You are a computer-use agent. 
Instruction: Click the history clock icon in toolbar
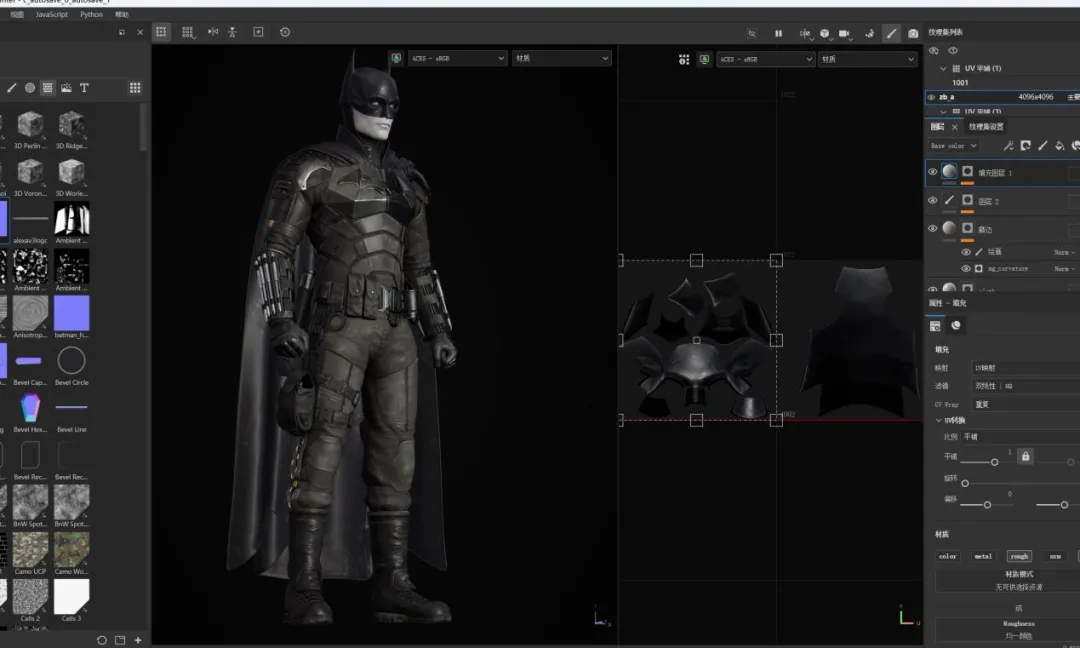[x=285, y=32]
